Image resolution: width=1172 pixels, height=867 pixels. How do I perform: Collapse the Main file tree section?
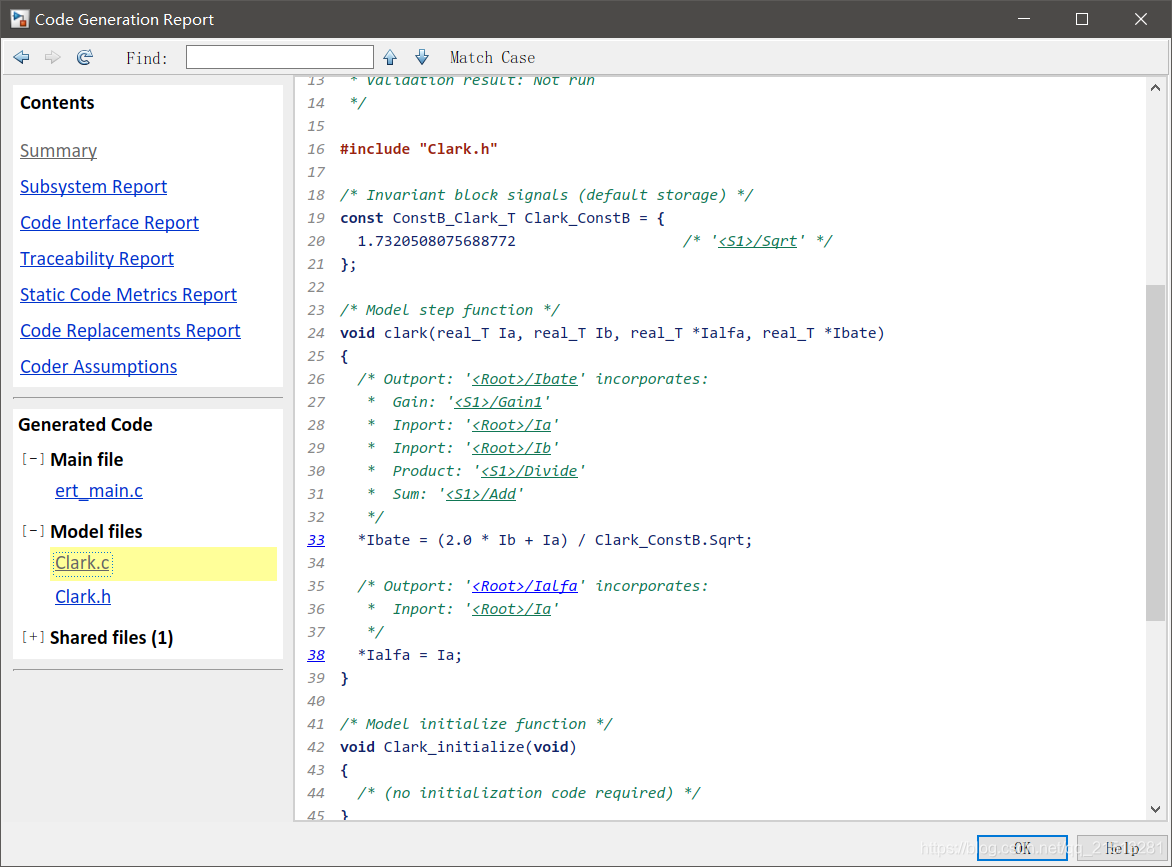coord(31,459)
